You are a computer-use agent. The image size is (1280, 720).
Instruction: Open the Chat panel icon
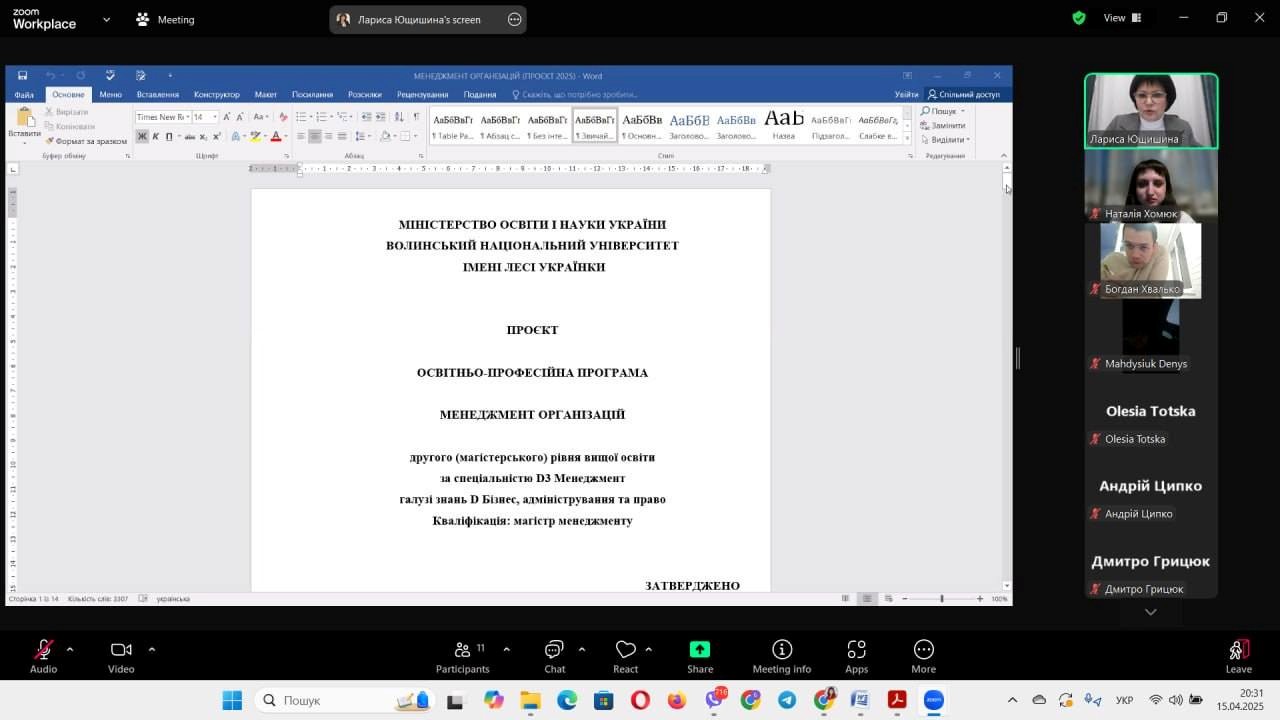[554, 648]
